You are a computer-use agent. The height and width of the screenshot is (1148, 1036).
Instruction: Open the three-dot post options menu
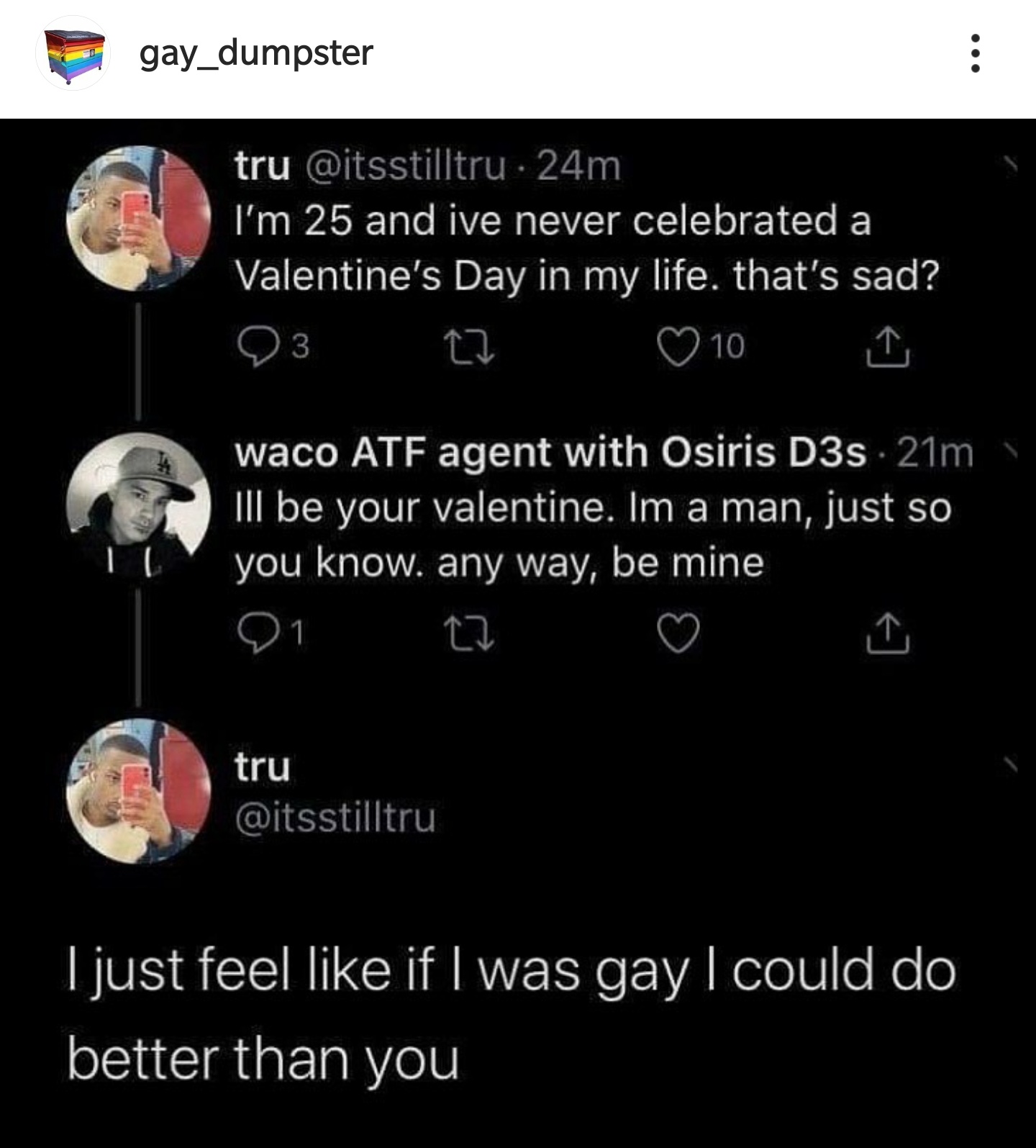[975, 53]
